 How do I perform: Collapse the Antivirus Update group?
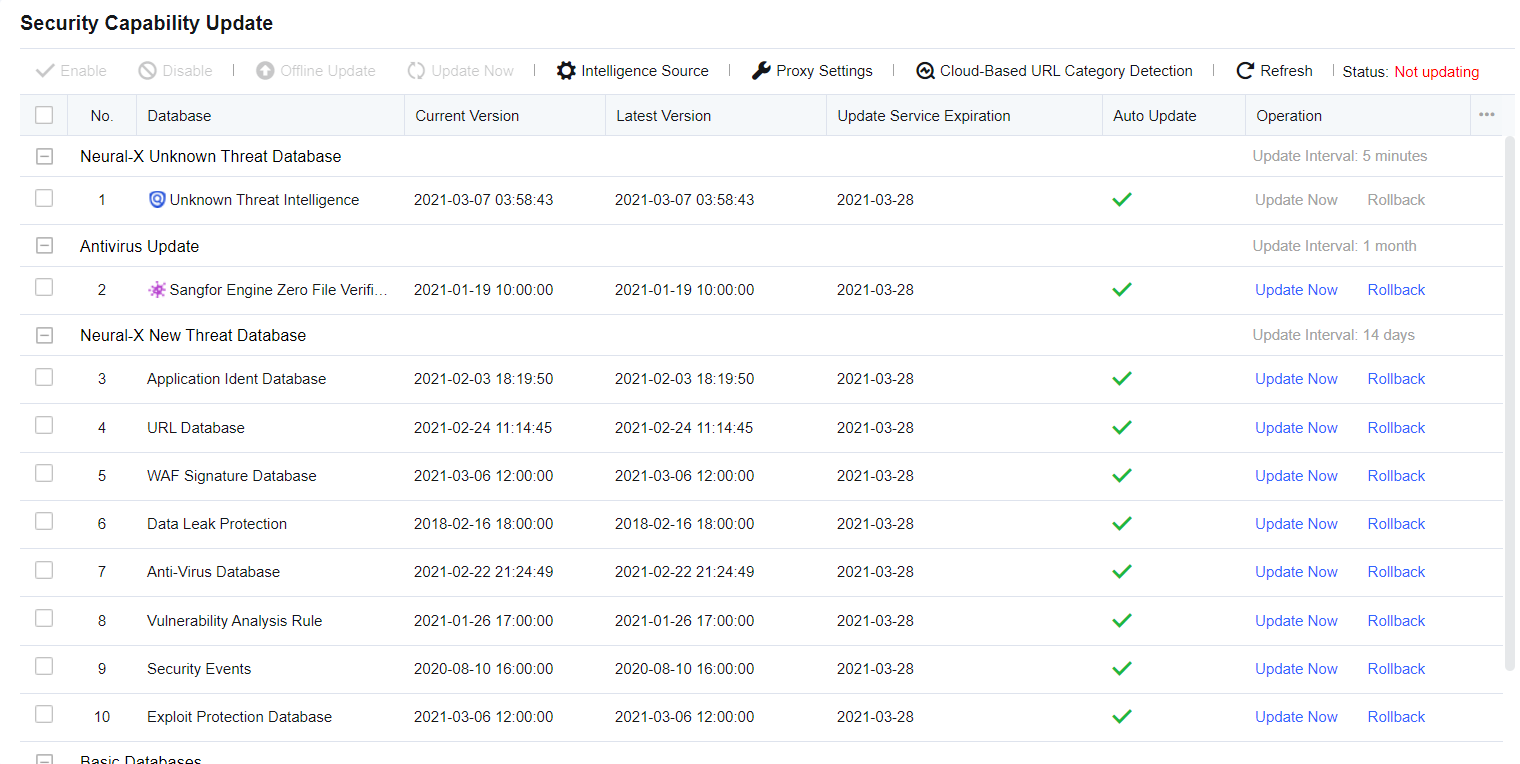coord(44,246)
